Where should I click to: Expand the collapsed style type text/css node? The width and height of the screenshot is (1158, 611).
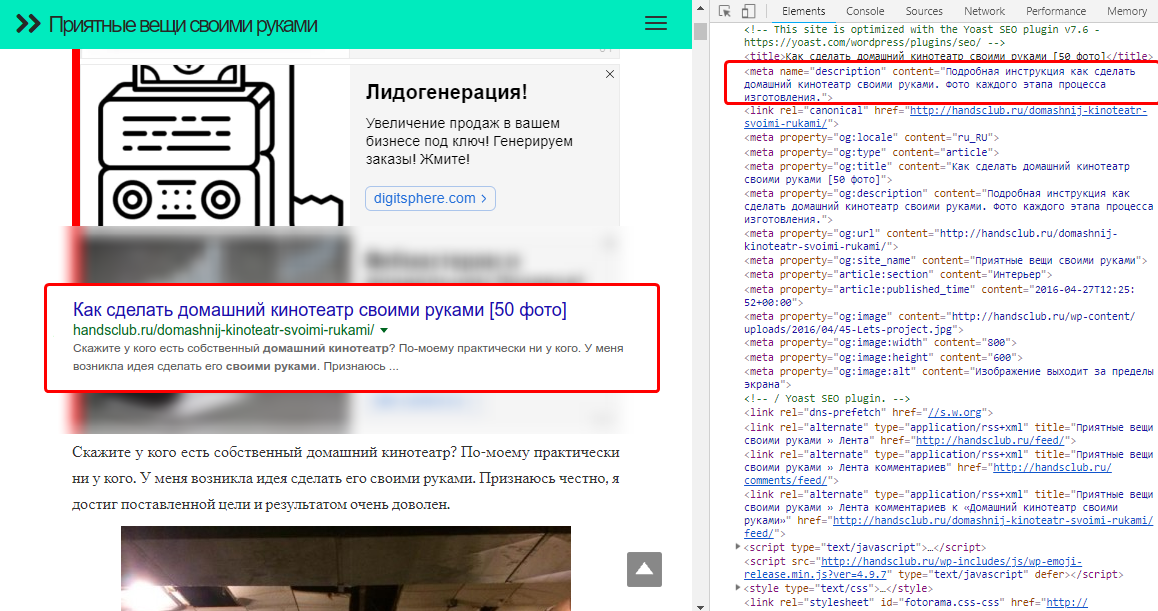tap(737, 587)
